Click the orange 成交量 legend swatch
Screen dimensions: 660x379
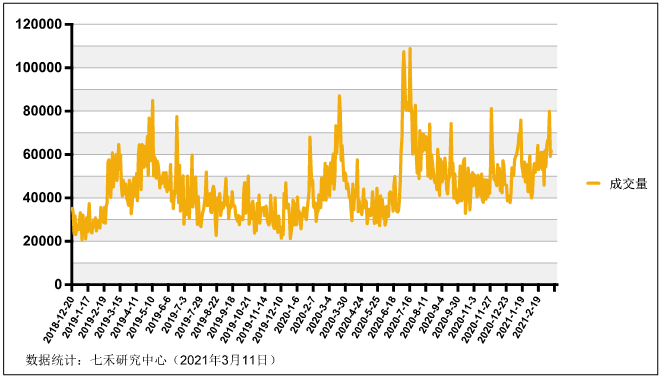point(593,183)
